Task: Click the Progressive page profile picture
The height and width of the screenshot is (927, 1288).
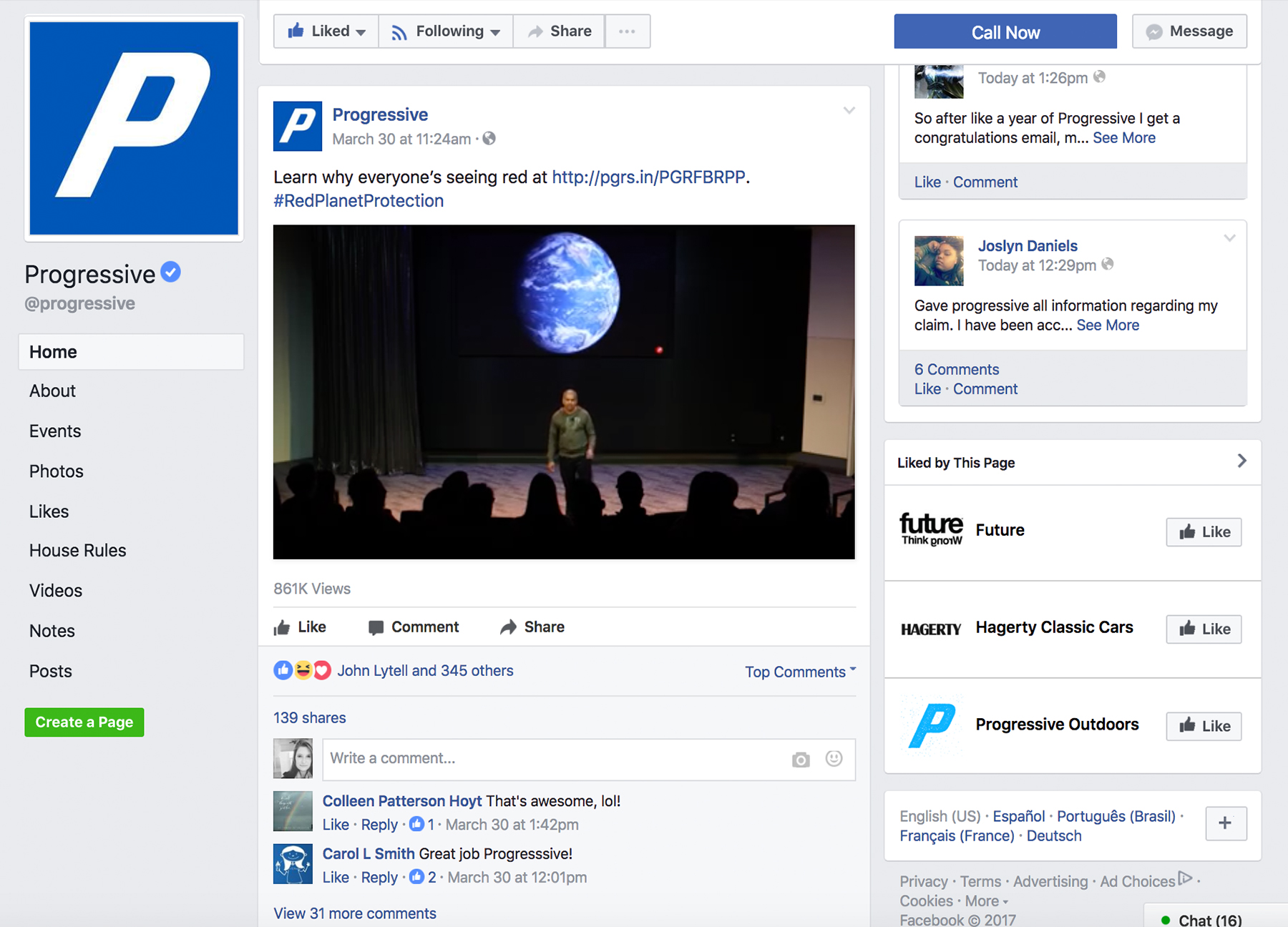Action: click(x=134, y=128)
